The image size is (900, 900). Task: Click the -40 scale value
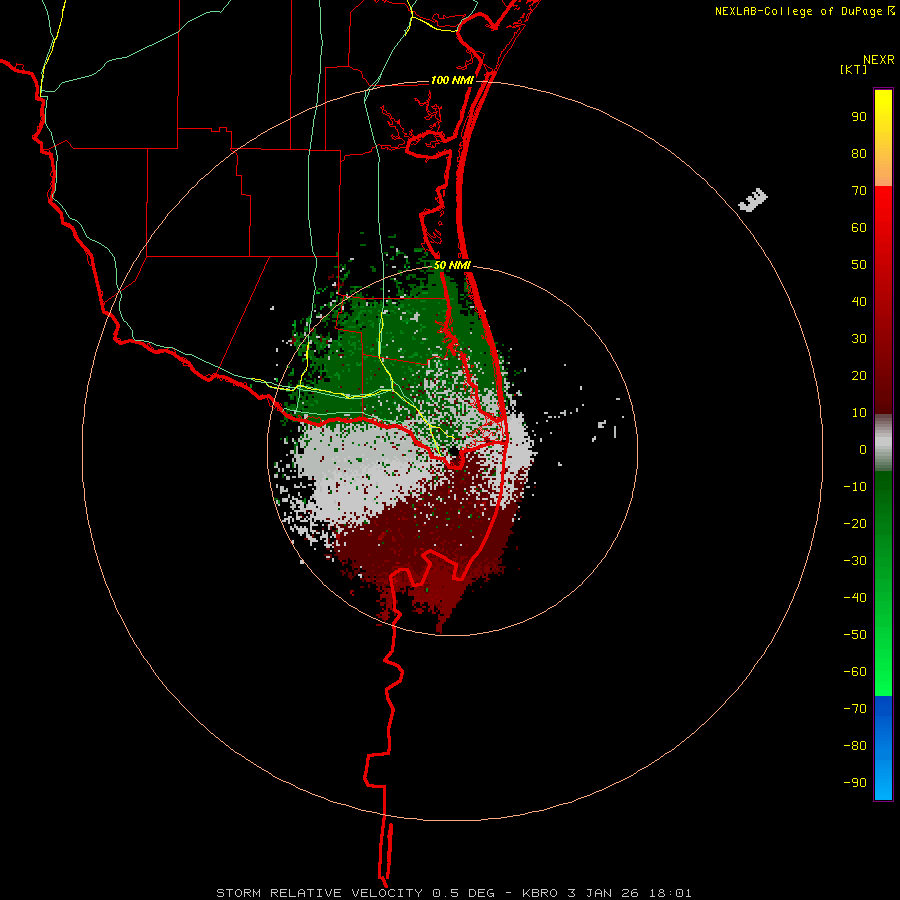coord(855,598)
